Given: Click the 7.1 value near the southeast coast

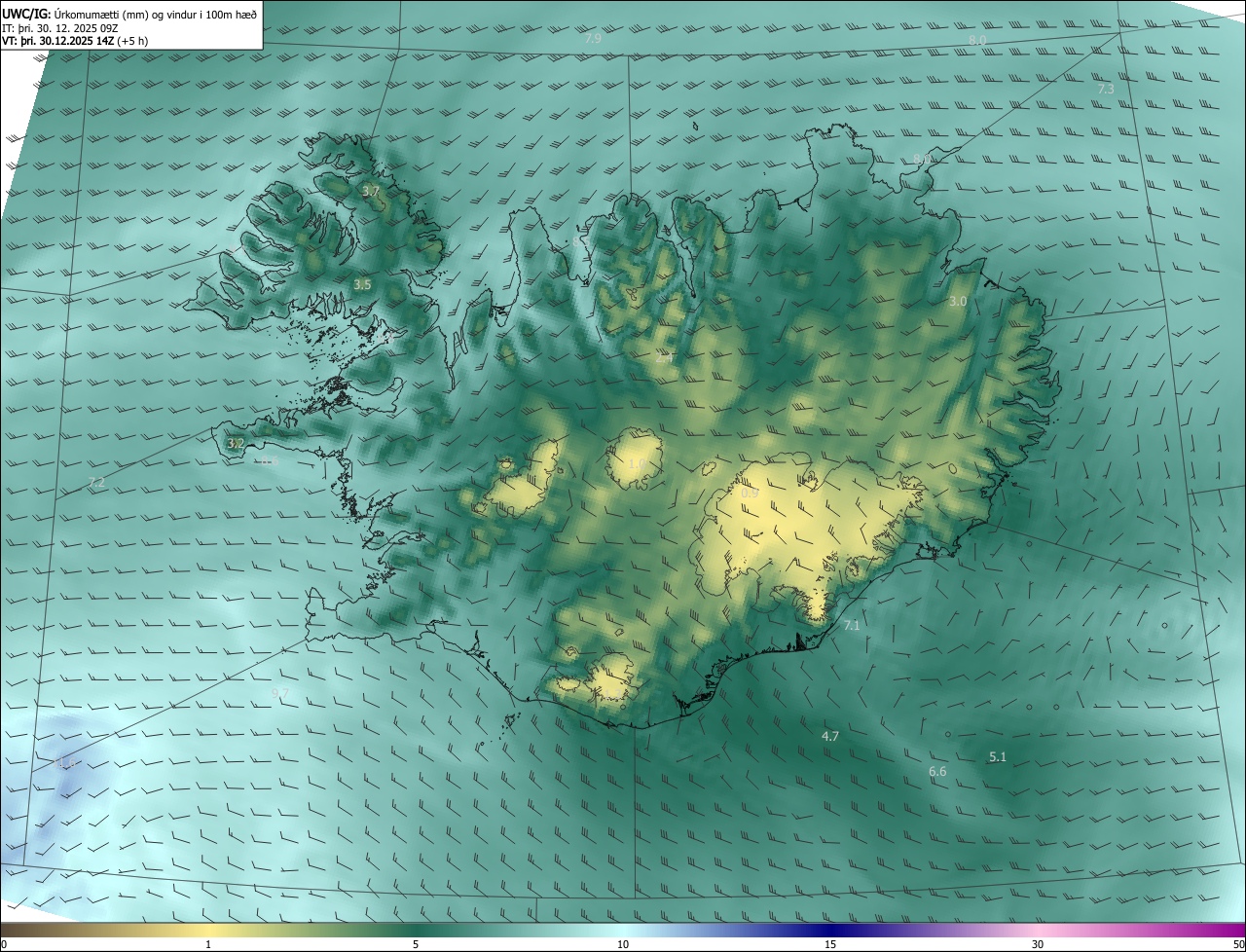Looking at the screenshot, I should pos(852,626).
